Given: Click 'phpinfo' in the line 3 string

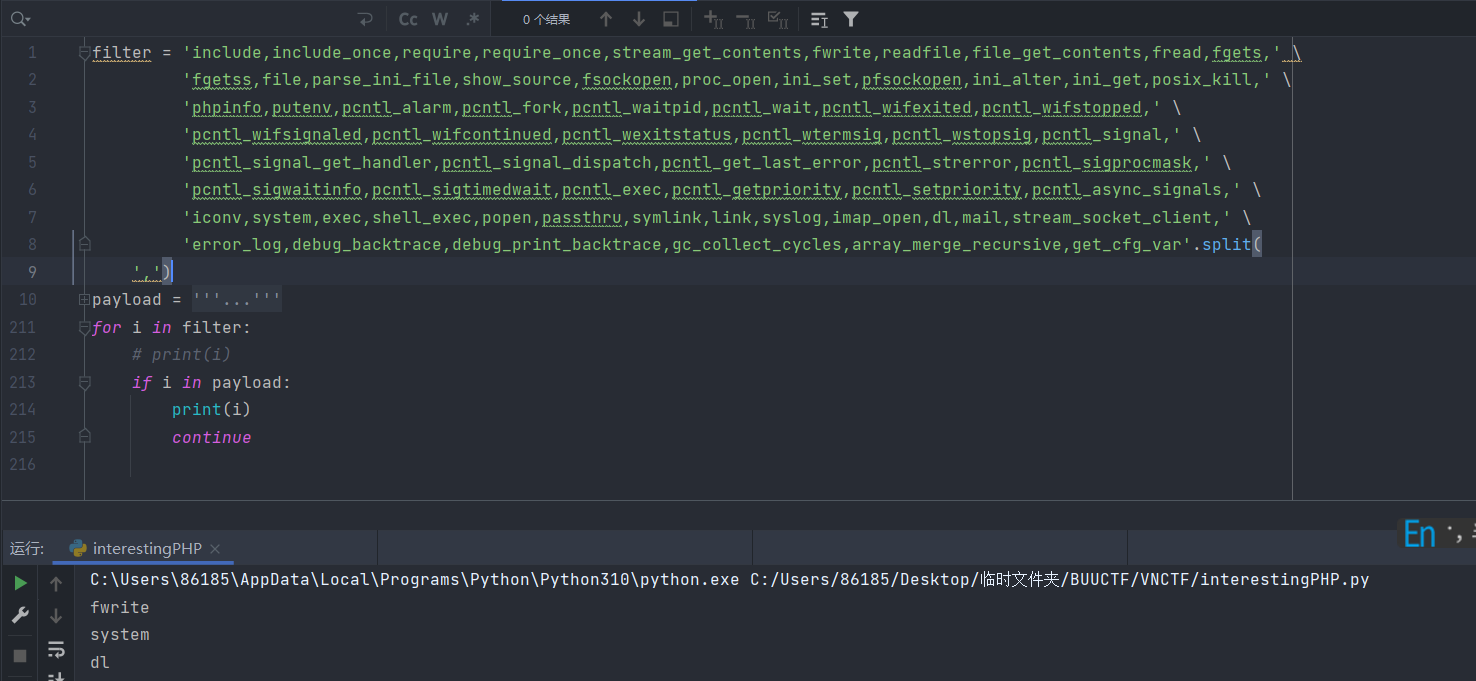Looking at the screenshot, I should point(227,108).
